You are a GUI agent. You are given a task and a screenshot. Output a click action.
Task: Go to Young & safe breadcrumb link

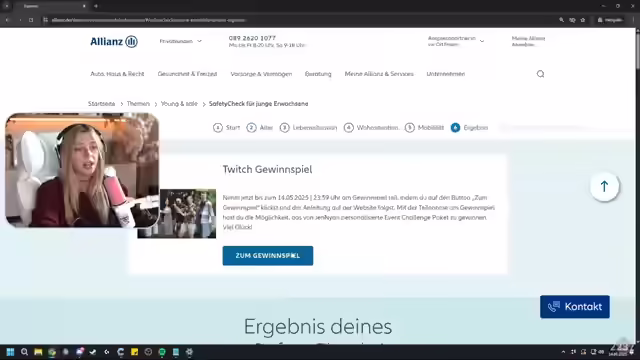pos(179,104)
